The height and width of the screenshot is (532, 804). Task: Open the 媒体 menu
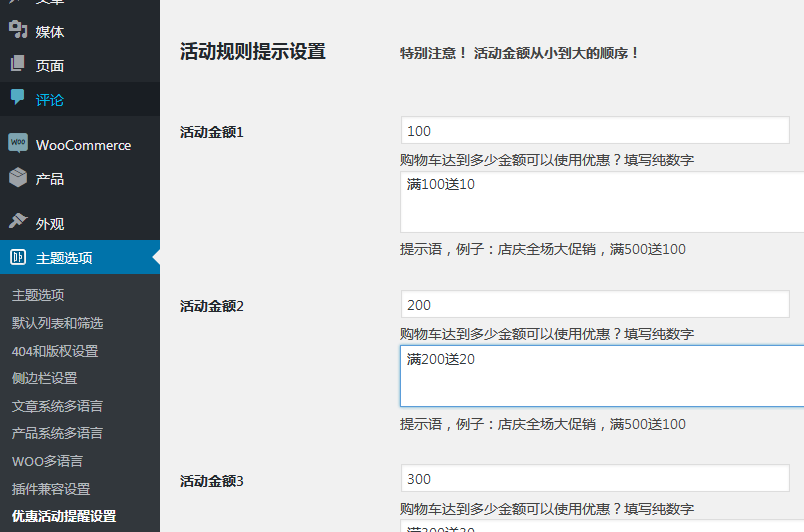[80, 32]
